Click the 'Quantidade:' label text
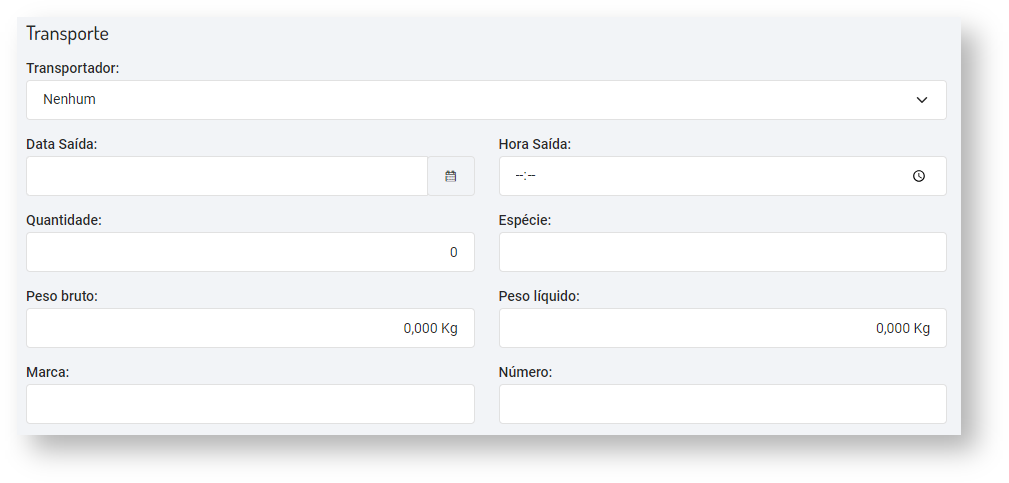 pos(64,220)
